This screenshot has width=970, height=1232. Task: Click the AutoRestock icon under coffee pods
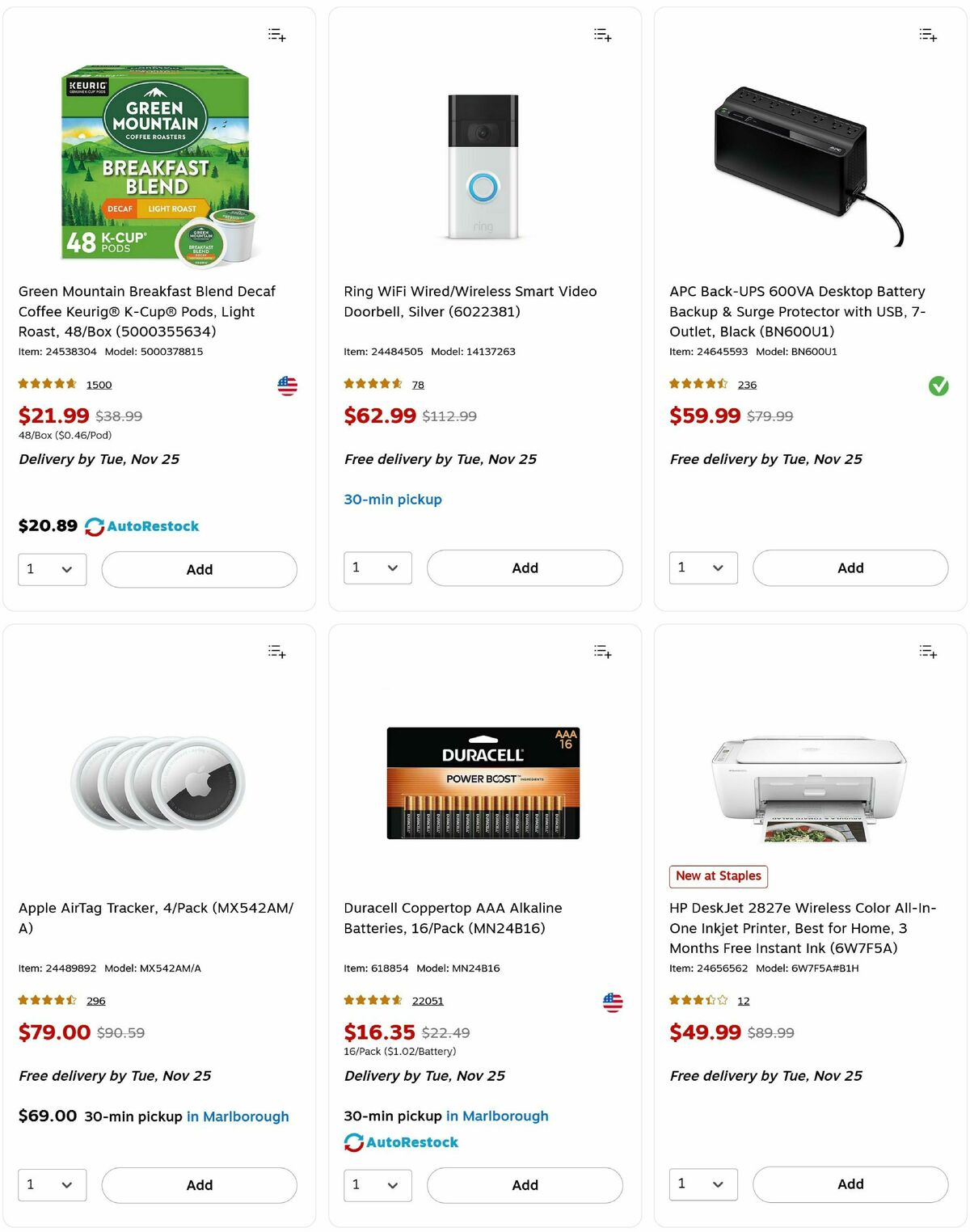point(93,525)
